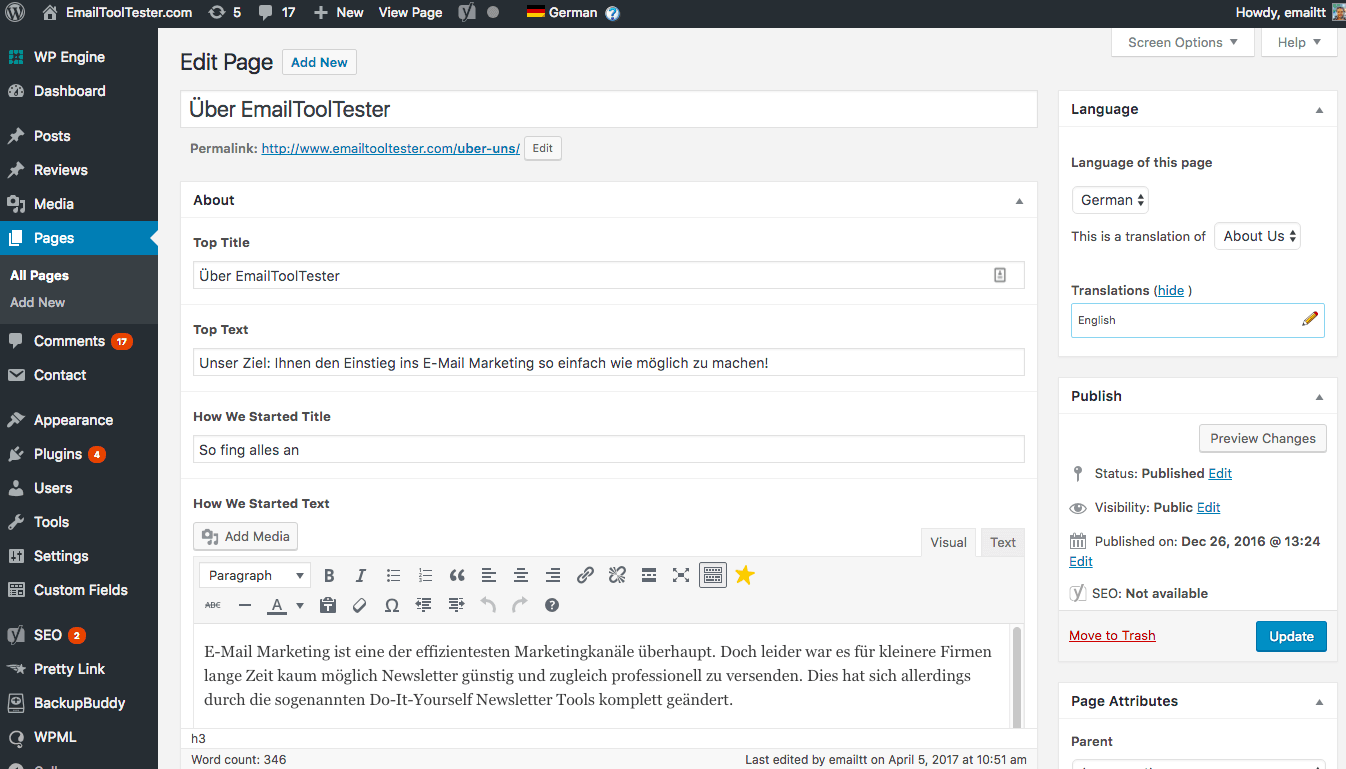Align text right in editor
This screenshot has height=769, width=1346.
(553, 575)
